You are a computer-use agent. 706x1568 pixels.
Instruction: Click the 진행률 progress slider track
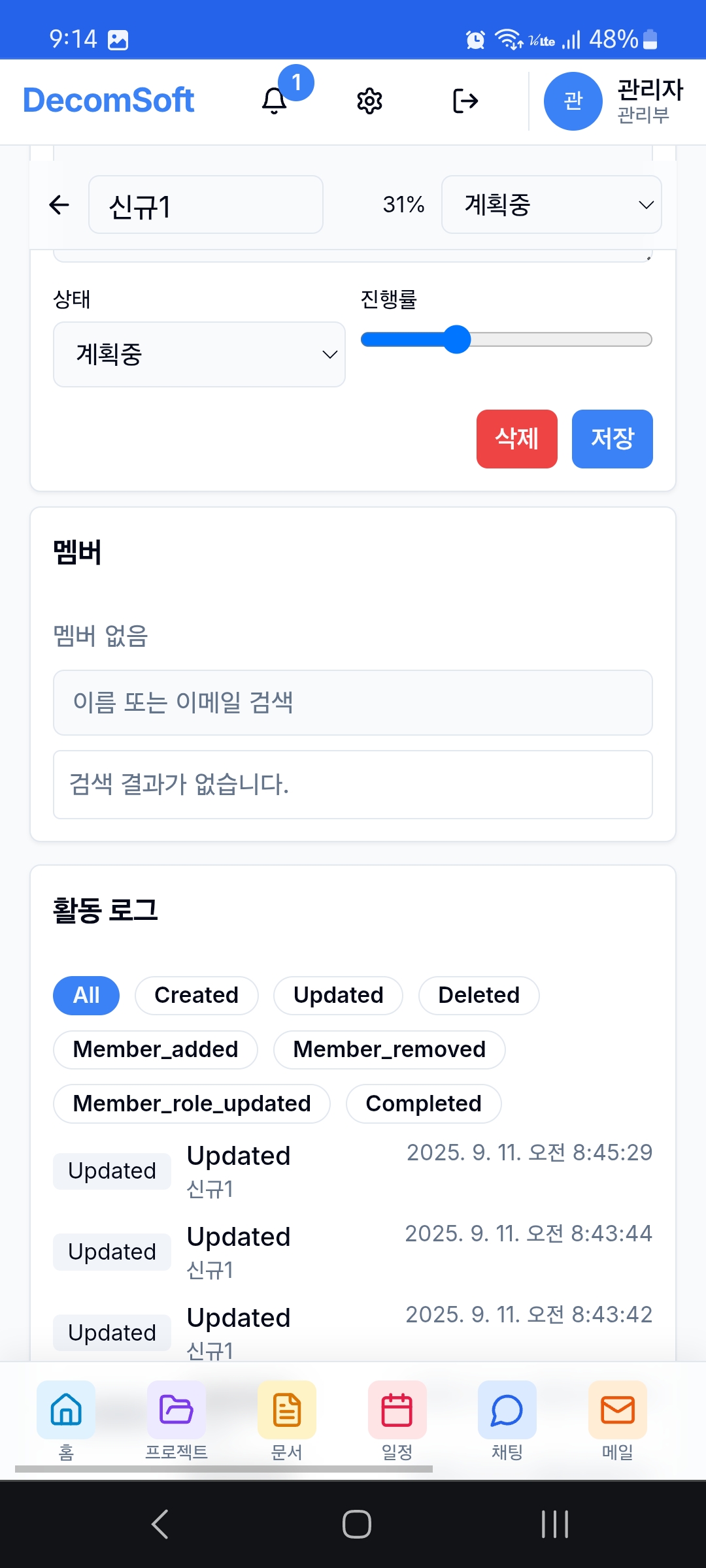pos(507,340)
